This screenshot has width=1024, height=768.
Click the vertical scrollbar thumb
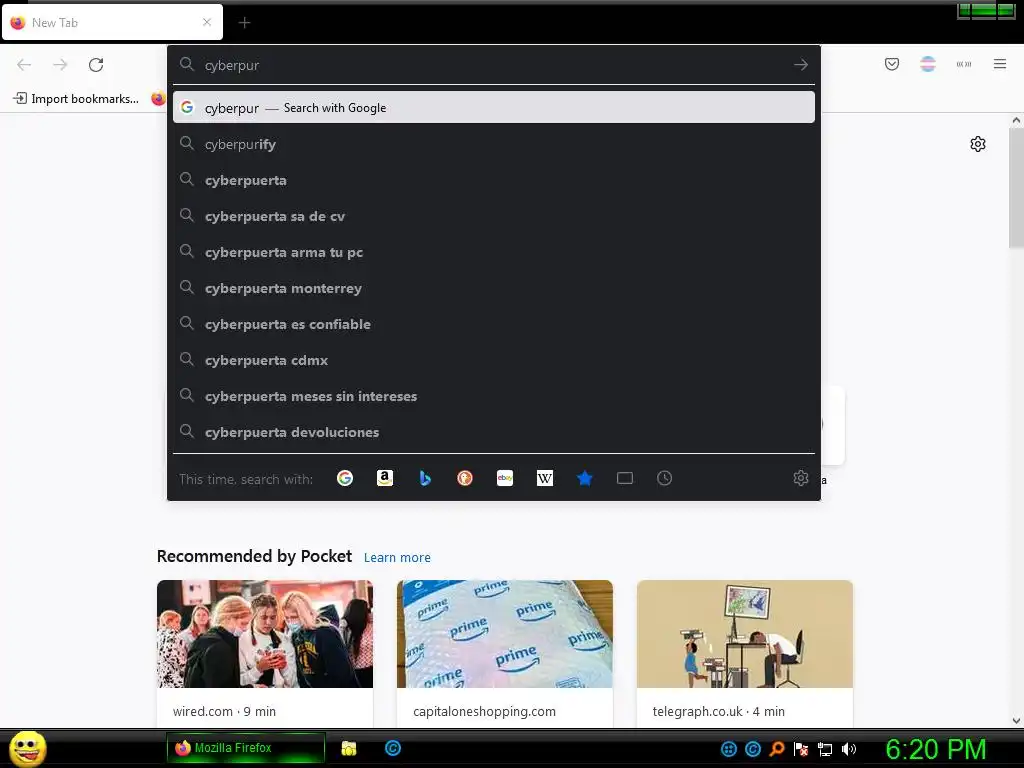coord(1016,187)
